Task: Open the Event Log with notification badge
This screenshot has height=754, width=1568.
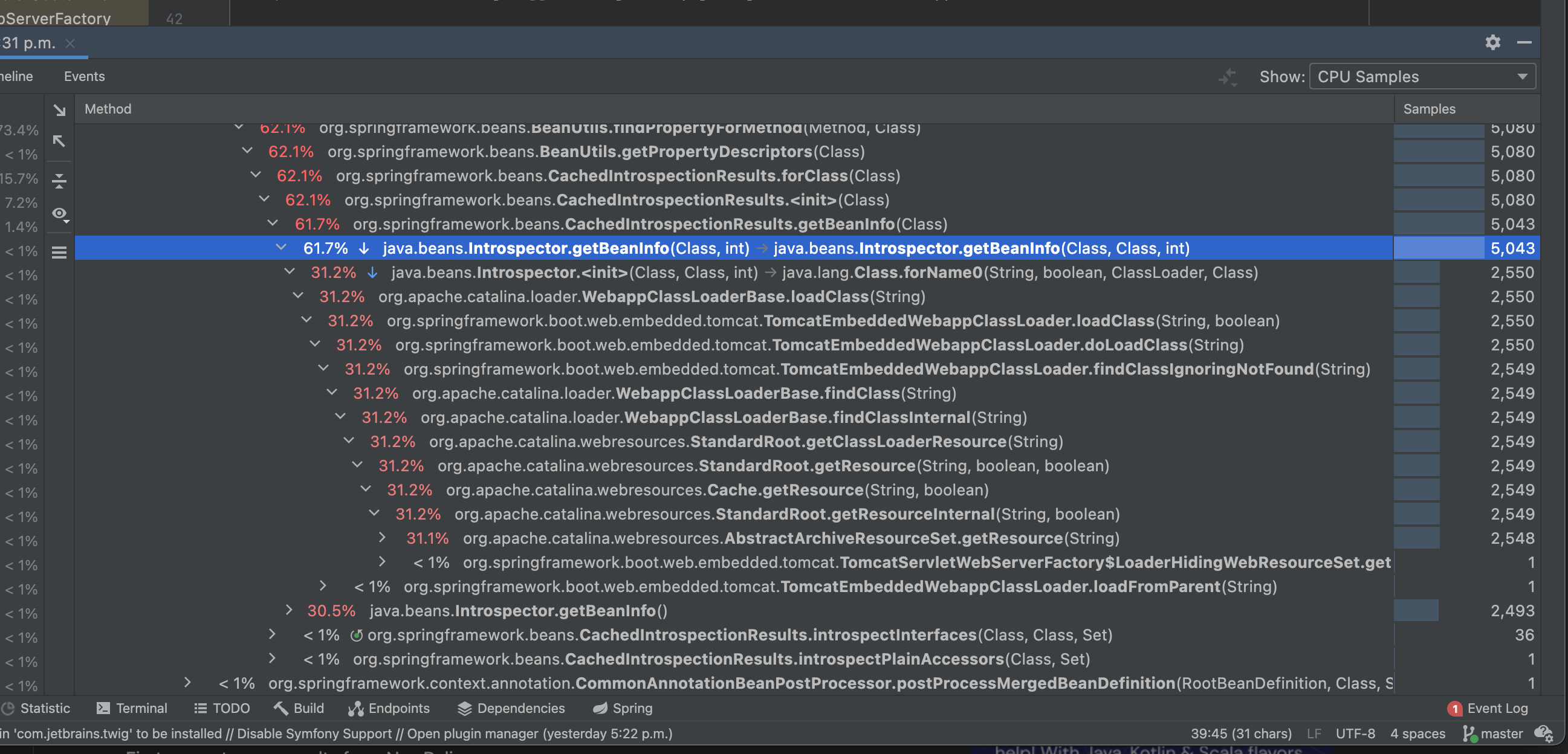Action: pos(1488,708)
